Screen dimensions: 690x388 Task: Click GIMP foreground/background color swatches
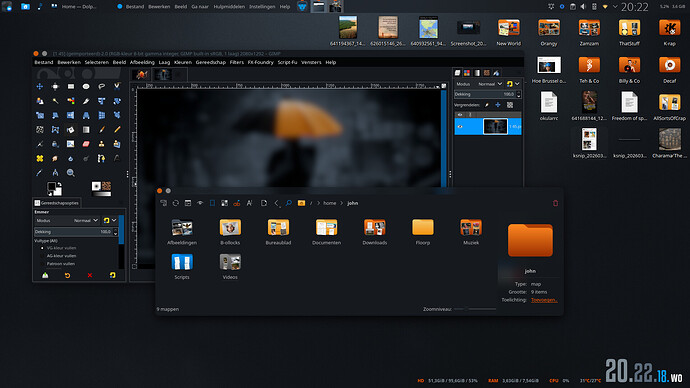click(55, 188)
